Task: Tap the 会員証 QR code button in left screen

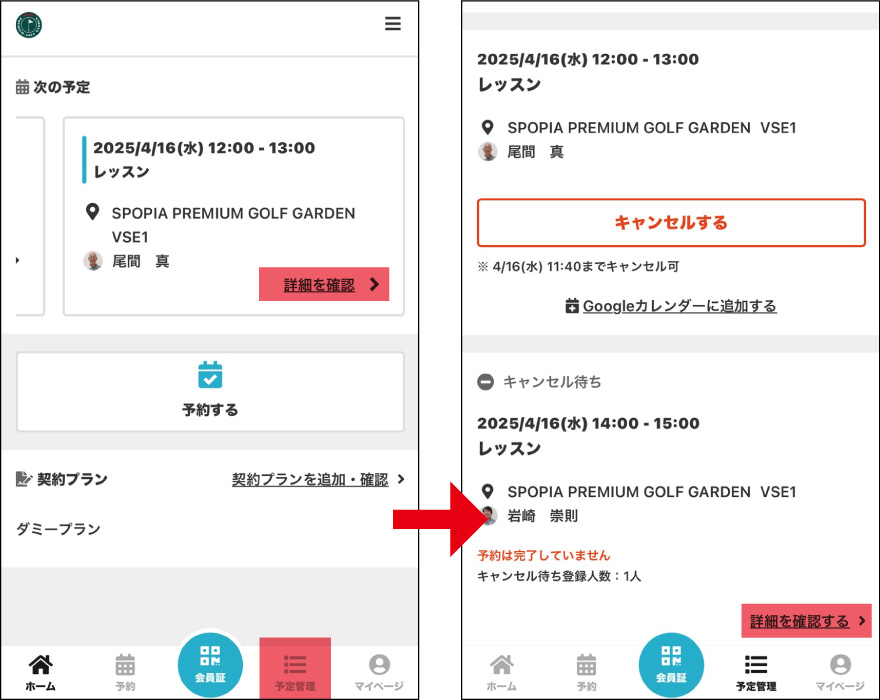Action: click(210, 665)
